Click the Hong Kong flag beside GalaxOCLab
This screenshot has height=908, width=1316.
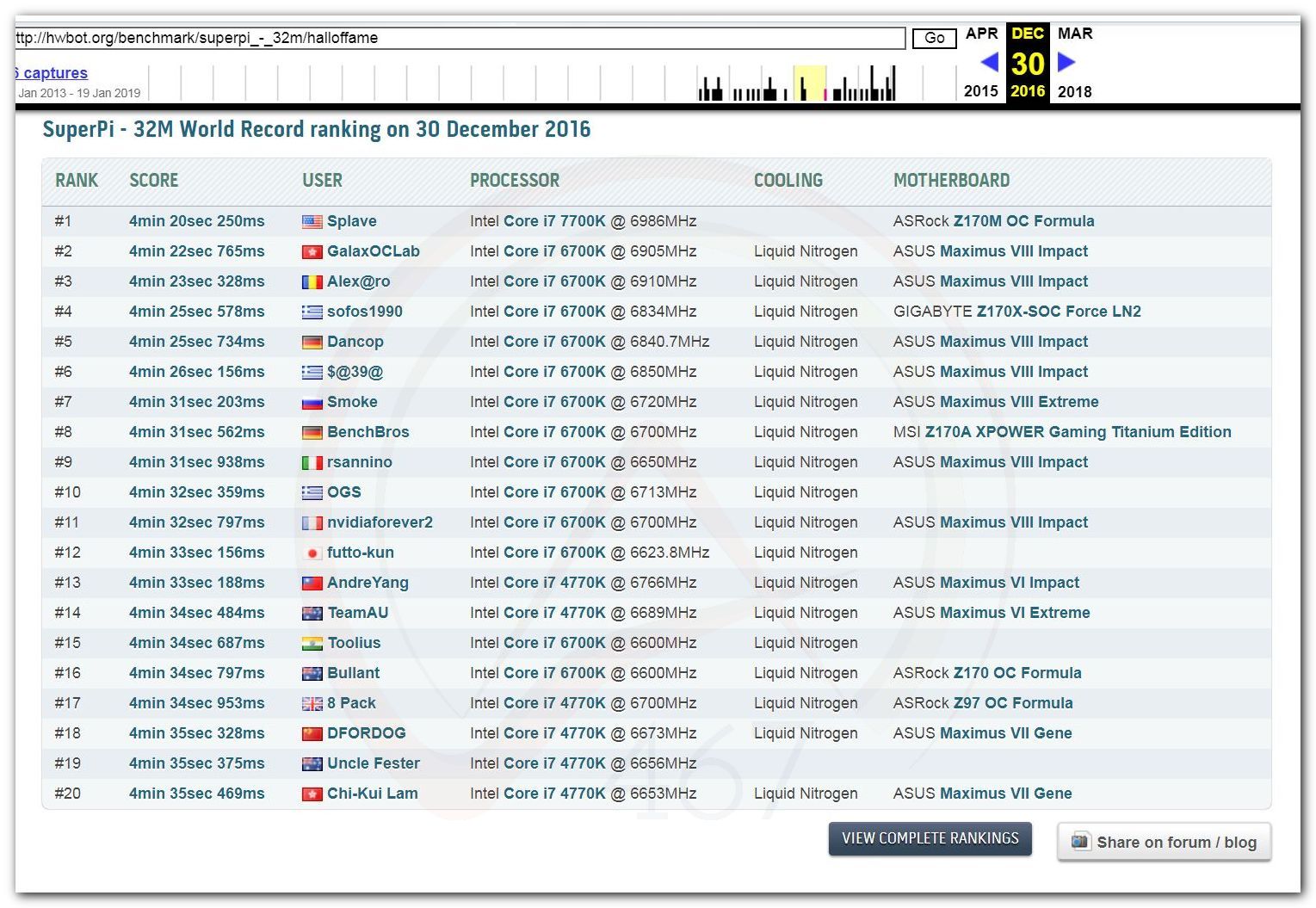click(312, 252)
